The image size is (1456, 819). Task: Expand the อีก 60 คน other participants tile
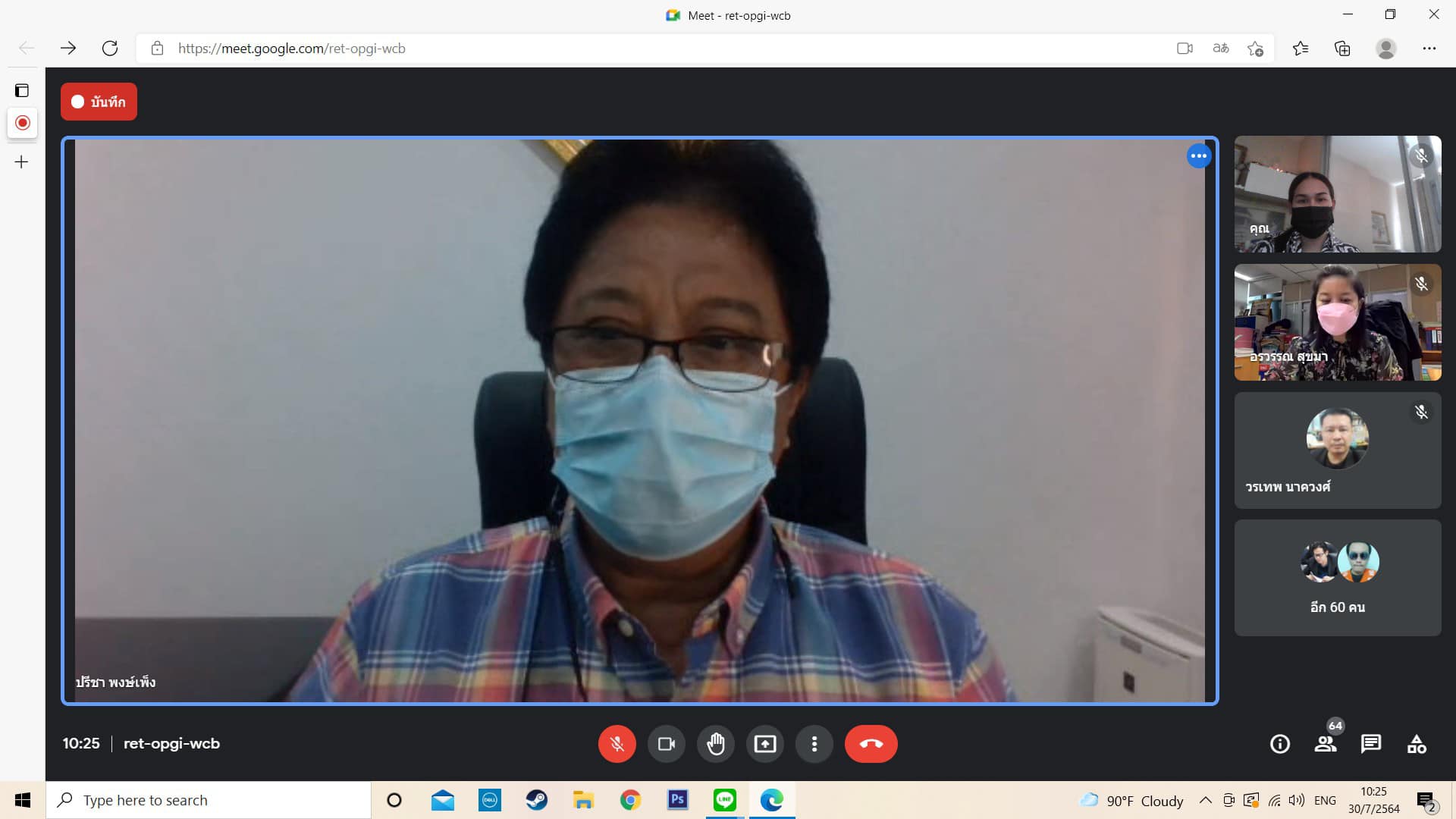(1337, 578)
